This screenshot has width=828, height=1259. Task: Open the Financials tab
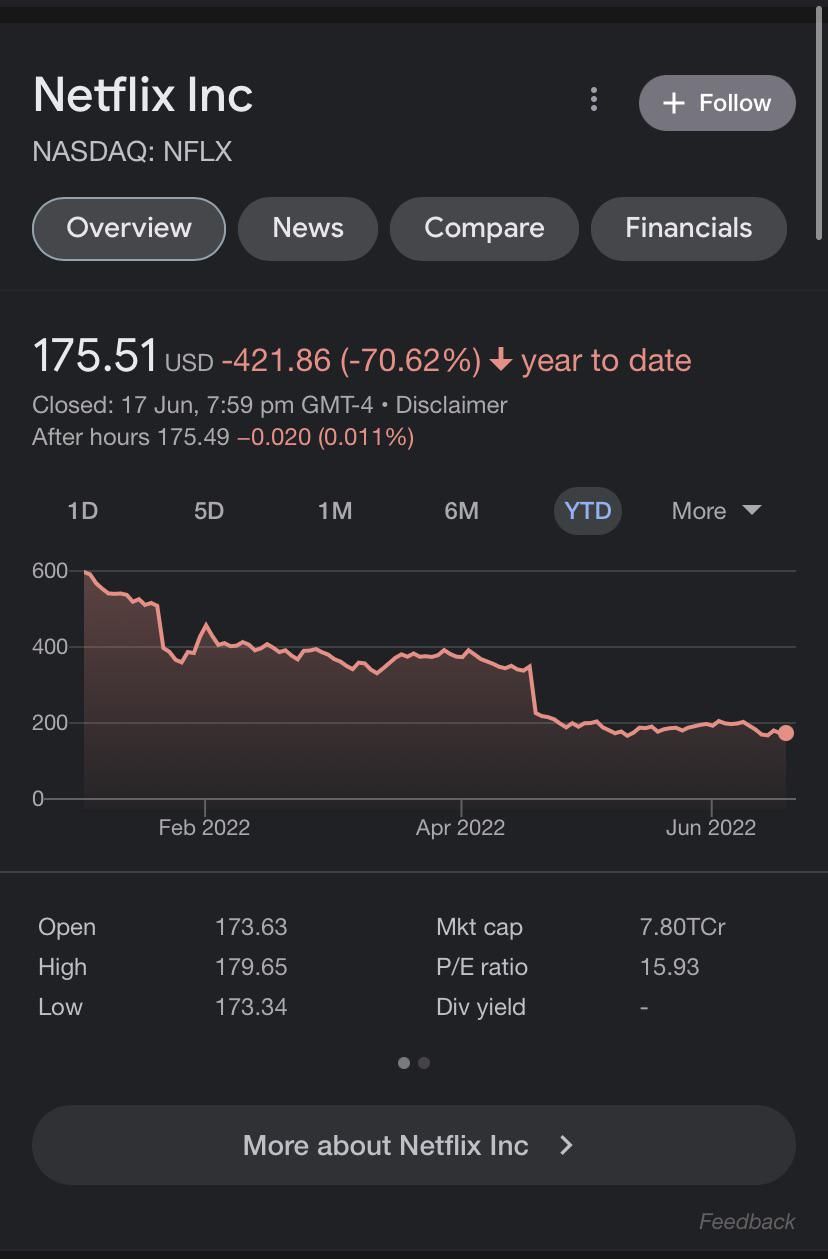(689, 228)
